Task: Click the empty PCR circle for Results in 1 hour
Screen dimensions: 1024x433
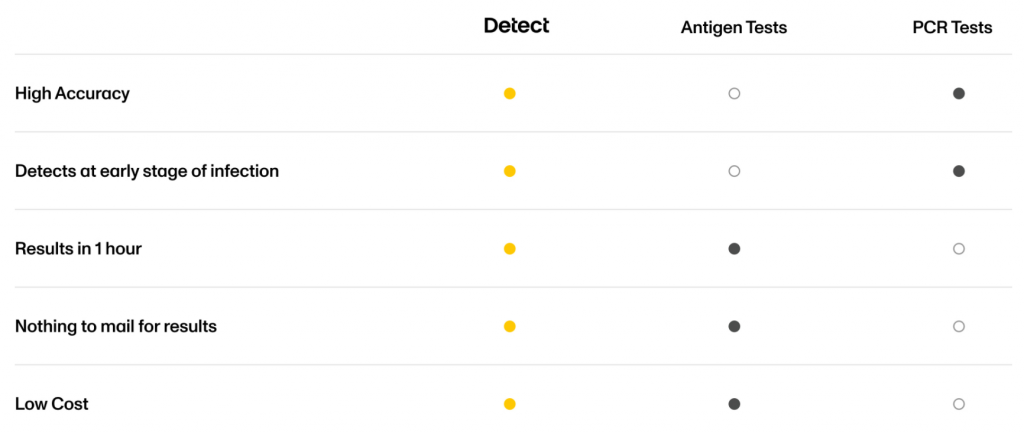Action: (959, 249)
